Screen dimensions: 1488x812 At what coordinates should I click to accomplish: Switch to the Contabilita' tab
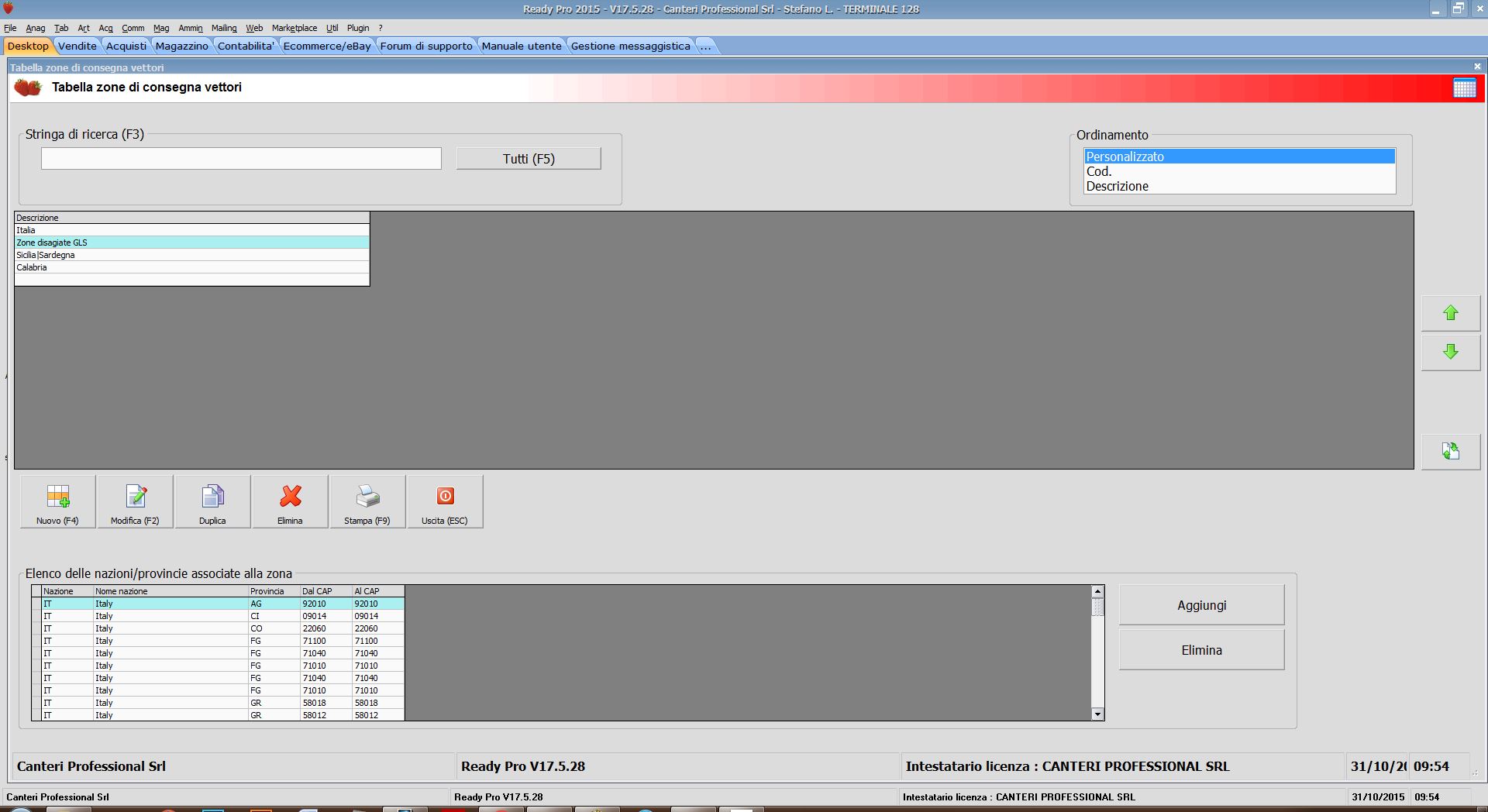pyautogui.click(x=246, y=46)
